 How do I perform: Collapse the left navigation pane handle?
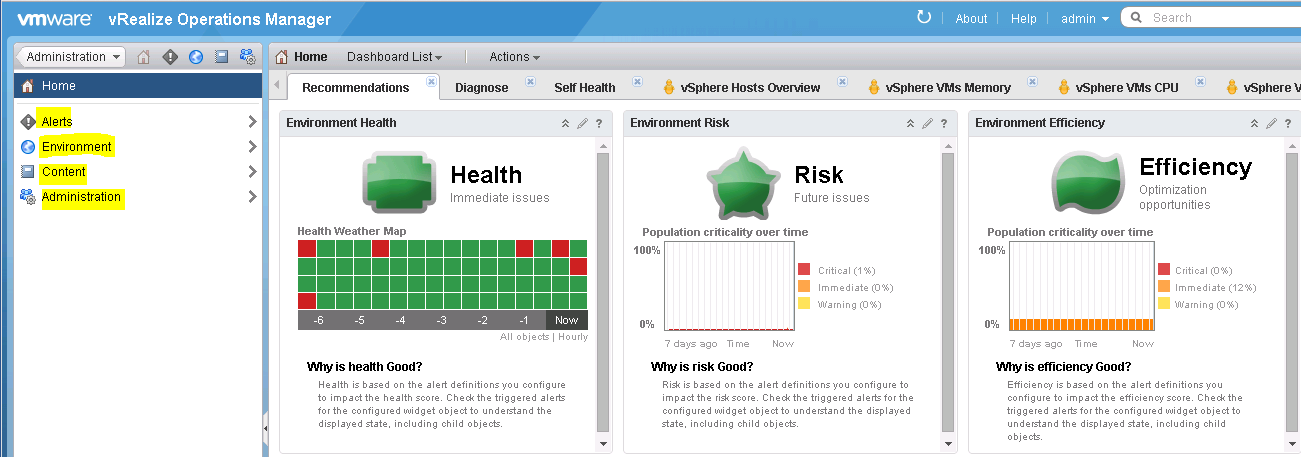265,428
